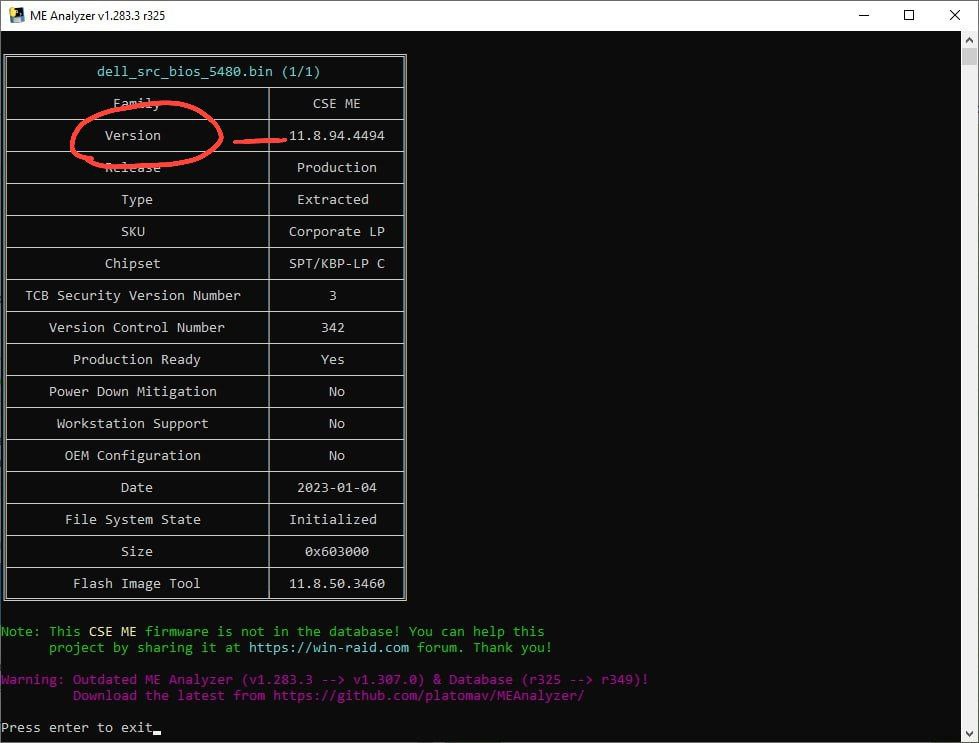The width and height of the screenshot is (979, 743).
Task: Click the 'Press enter to exit' prompt
Action: click(77, 727)
